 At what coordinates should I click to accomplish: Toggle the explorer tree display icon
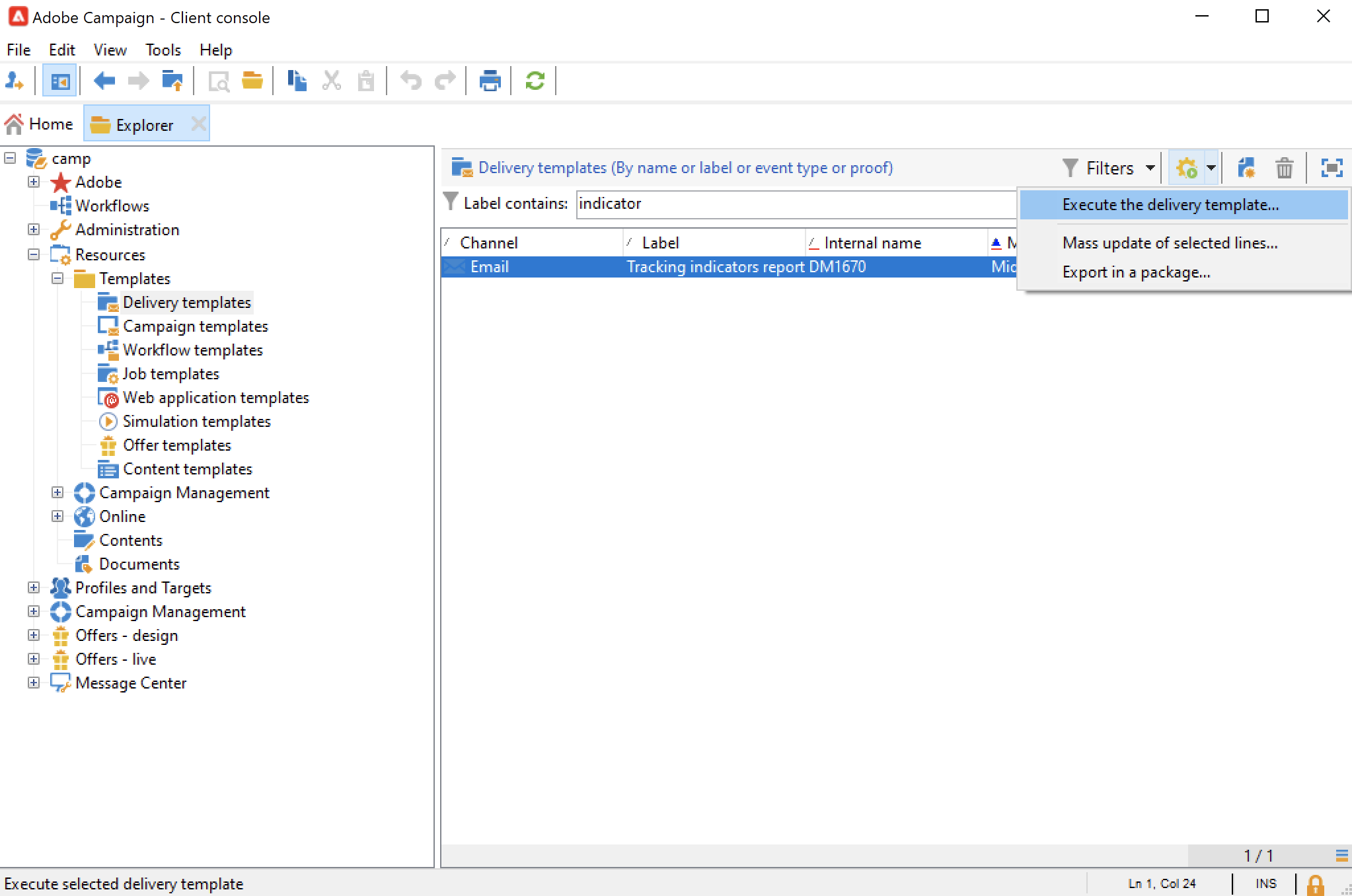59,81
